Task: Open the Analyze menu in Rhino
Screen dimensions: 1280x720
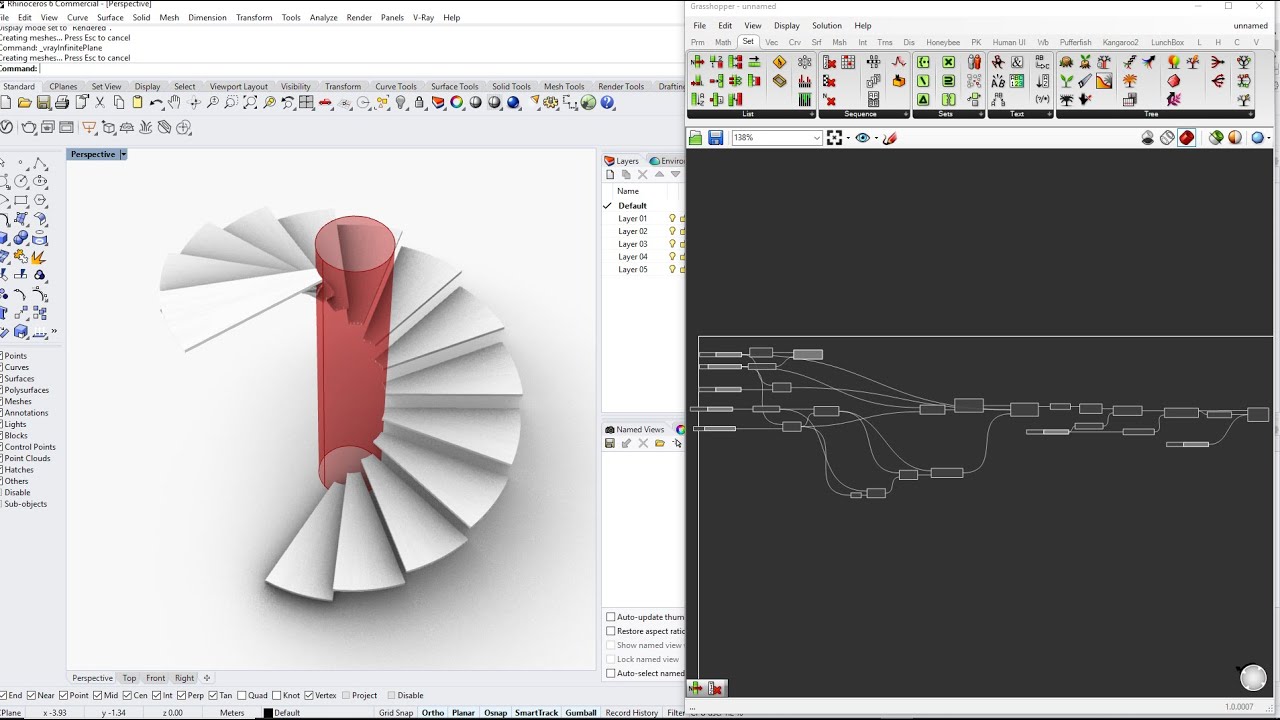Action: 323,17
